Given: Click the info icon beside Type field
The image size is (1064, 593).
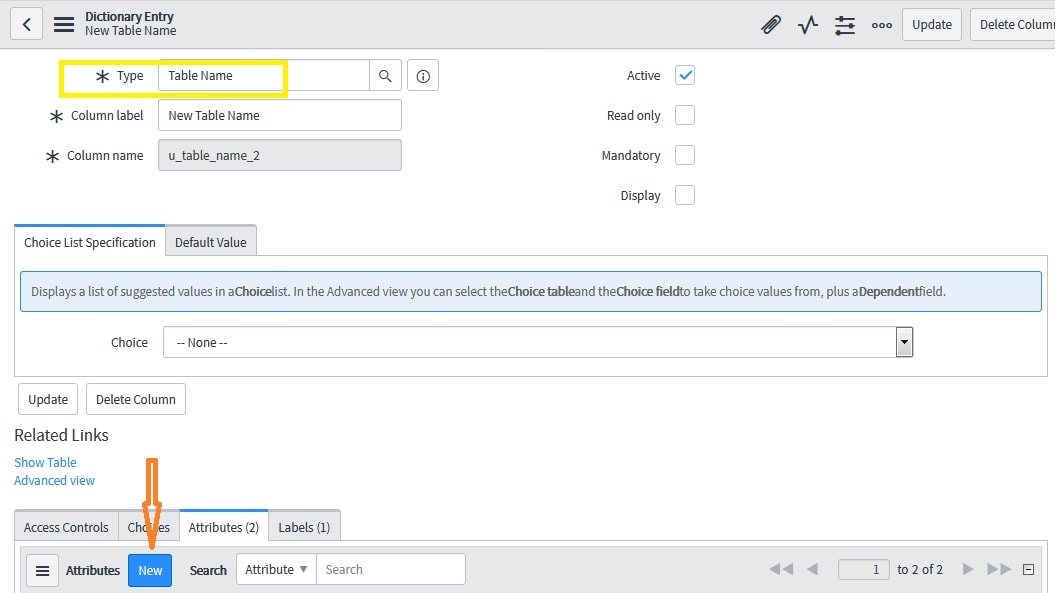Looking at the screenshot, I should [423, 76].
